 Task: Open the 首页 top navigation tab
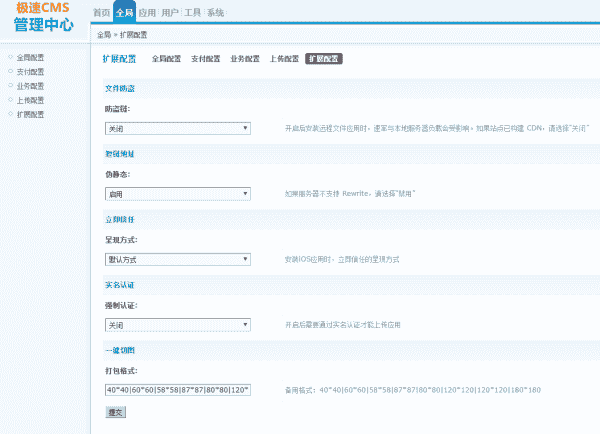[x=101, y=13]
